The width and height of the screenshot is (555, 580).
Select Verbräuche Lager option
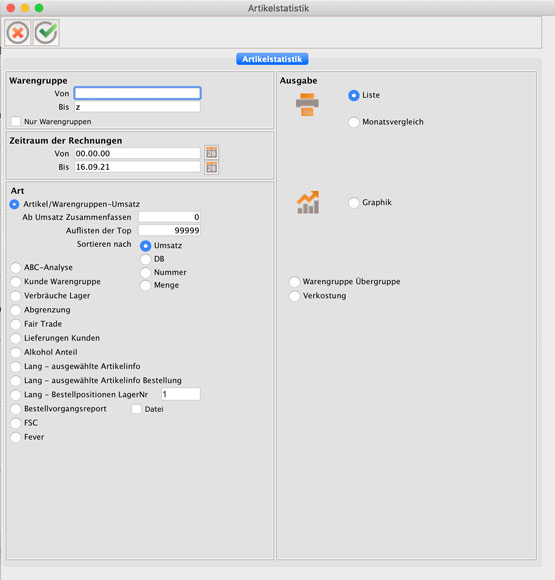(x=16, y=296)
